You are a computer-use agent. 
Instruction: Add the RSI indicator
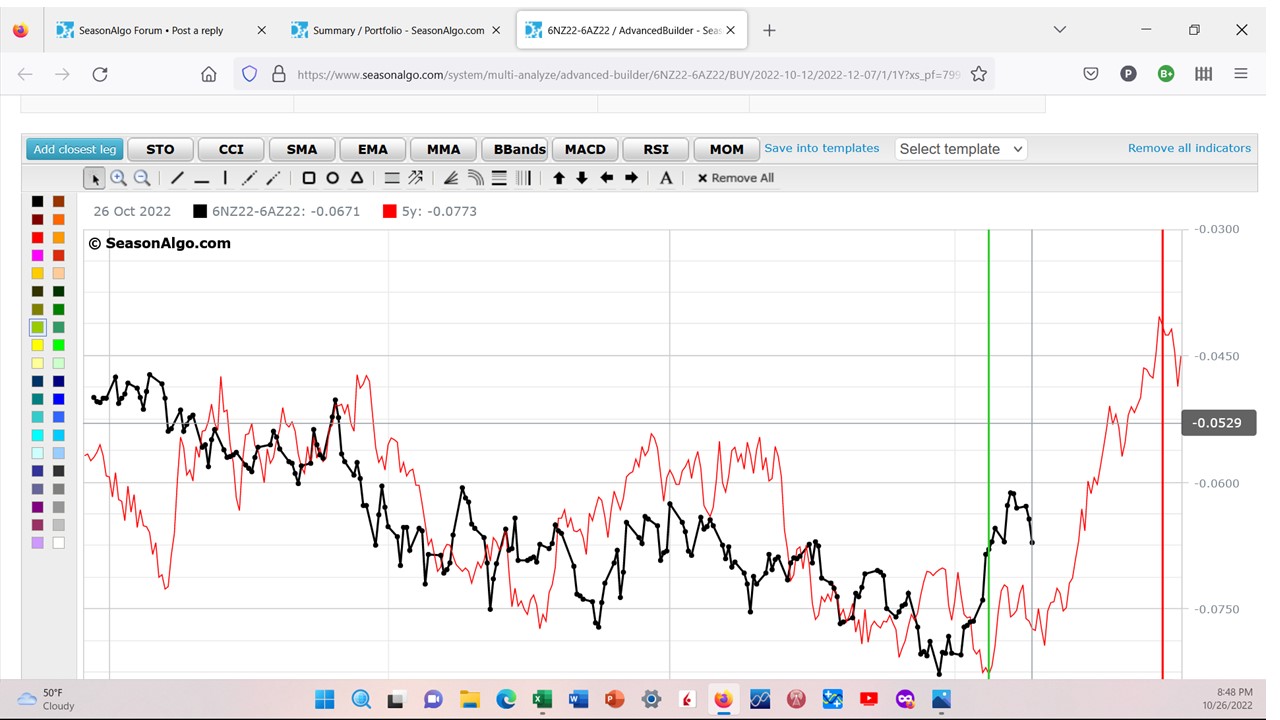[656, 149]
